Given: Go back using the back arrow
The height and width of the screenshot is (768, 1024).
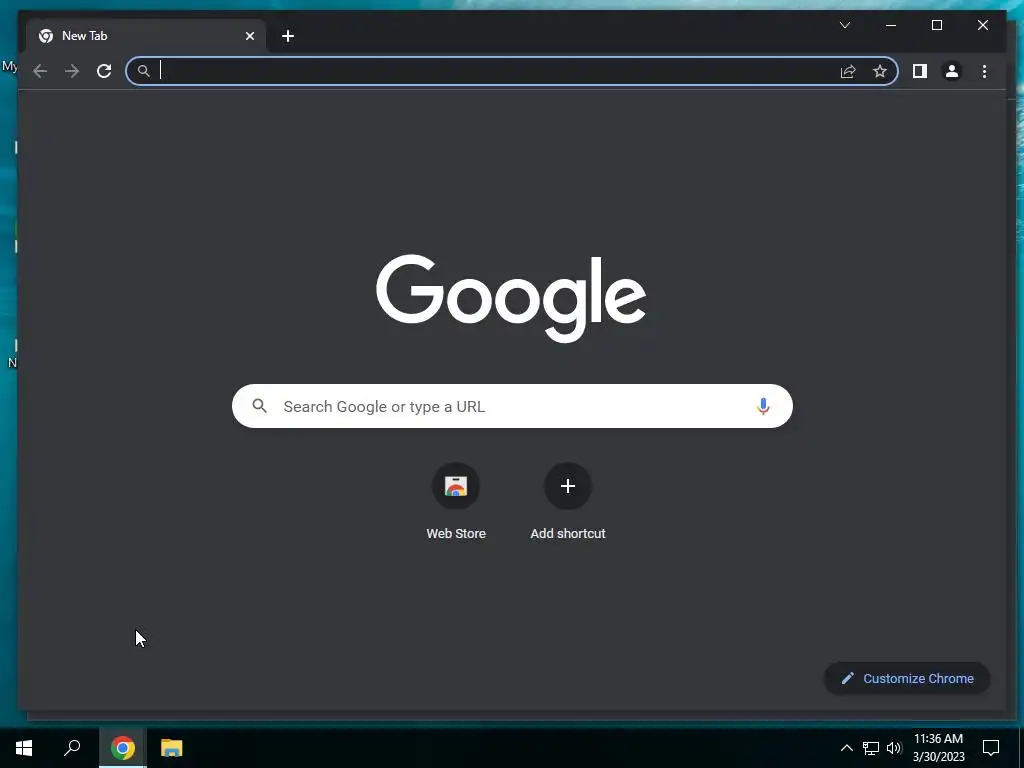Looking at the screenshot, I should click(x=40, y=71).
